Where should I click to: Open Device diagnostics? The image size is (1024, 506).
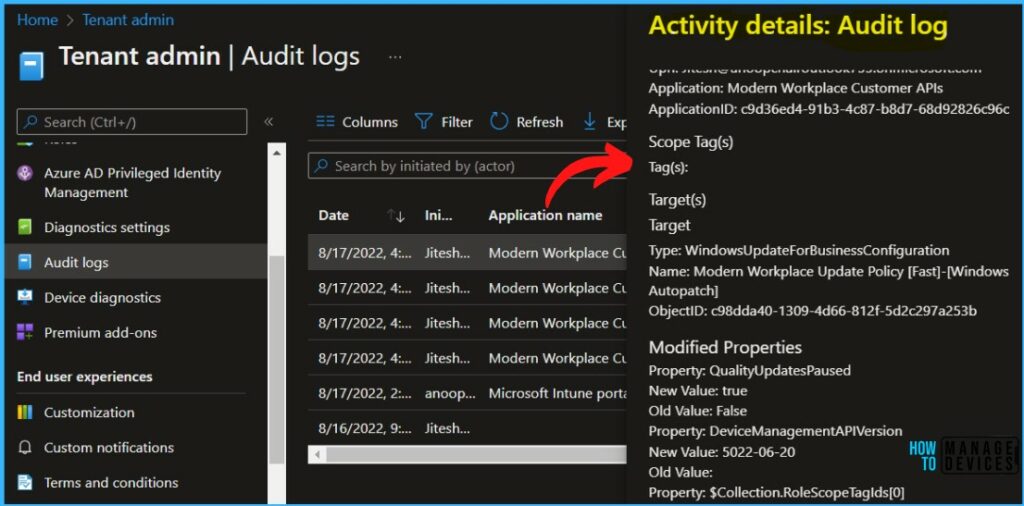pyautogui.click(x=102, y=297)
